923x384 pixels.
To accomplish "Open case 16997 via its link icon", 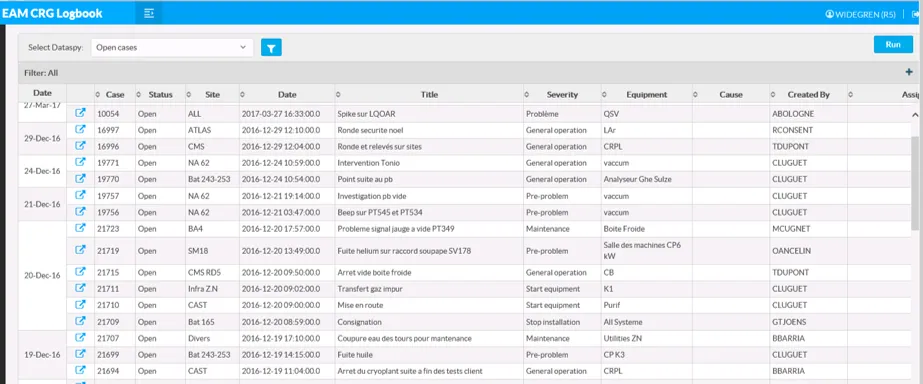I will [x=81, y=129].
